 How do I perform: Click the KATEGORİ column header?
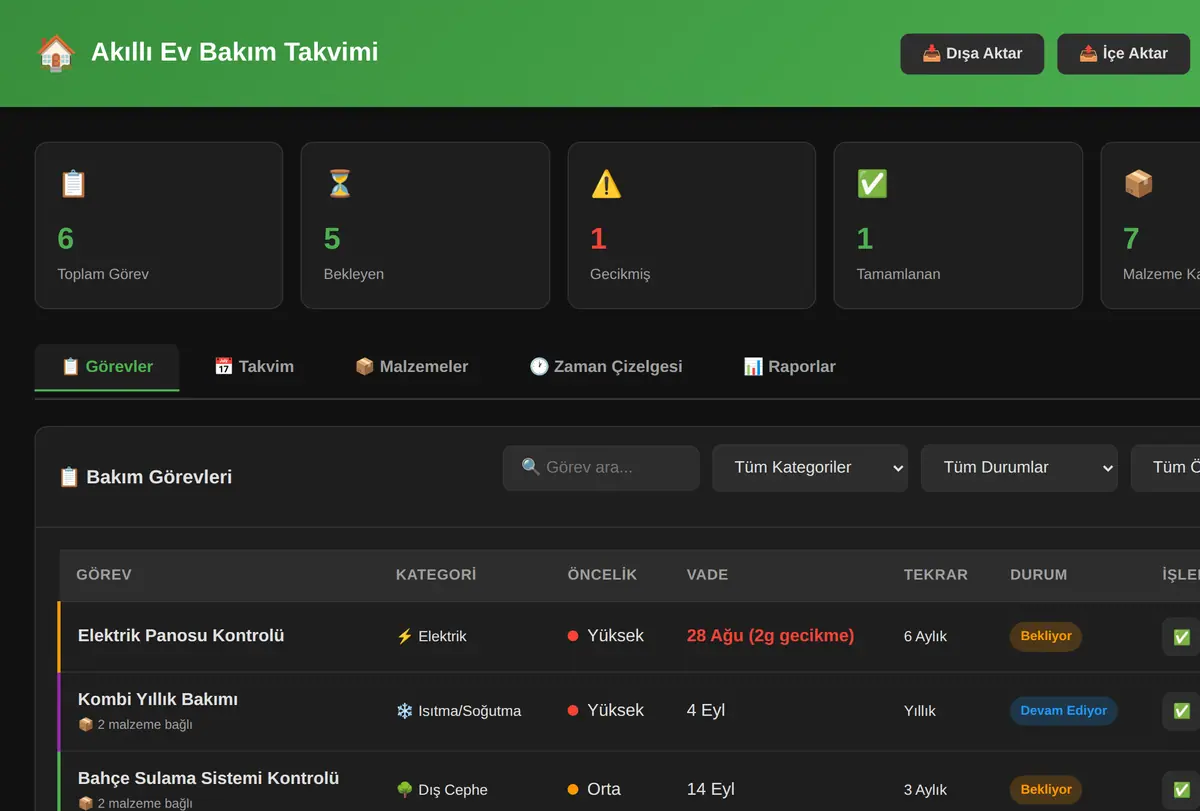pyautogui.click(x=436, y=575)
